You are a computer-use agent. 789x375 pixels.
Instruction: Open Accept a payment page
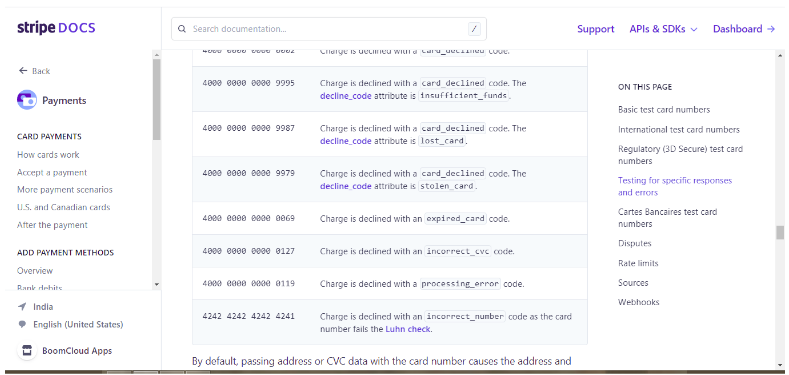point(52,172)
